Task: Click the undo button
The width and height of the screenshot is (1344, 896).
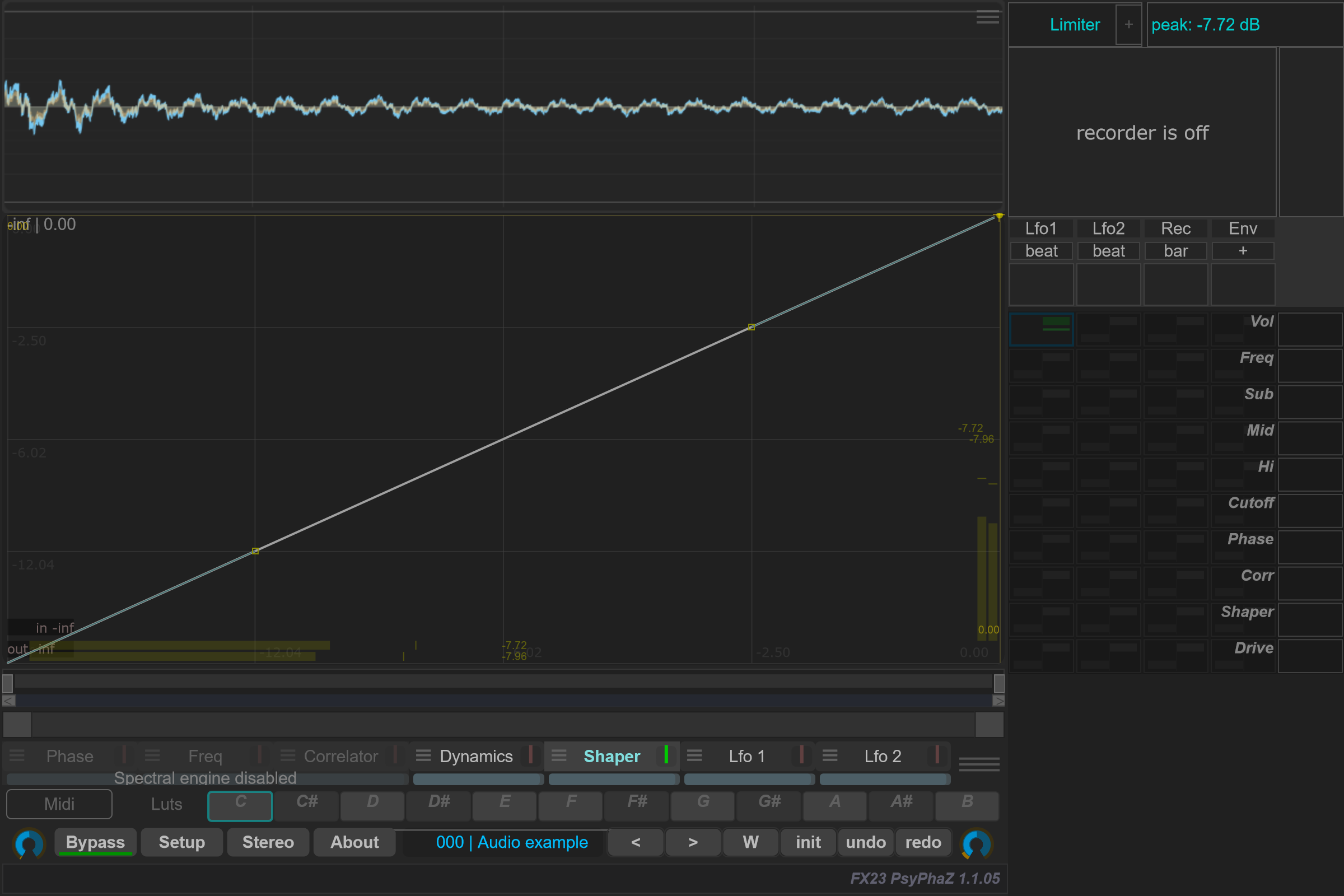Action: [866, 842]
